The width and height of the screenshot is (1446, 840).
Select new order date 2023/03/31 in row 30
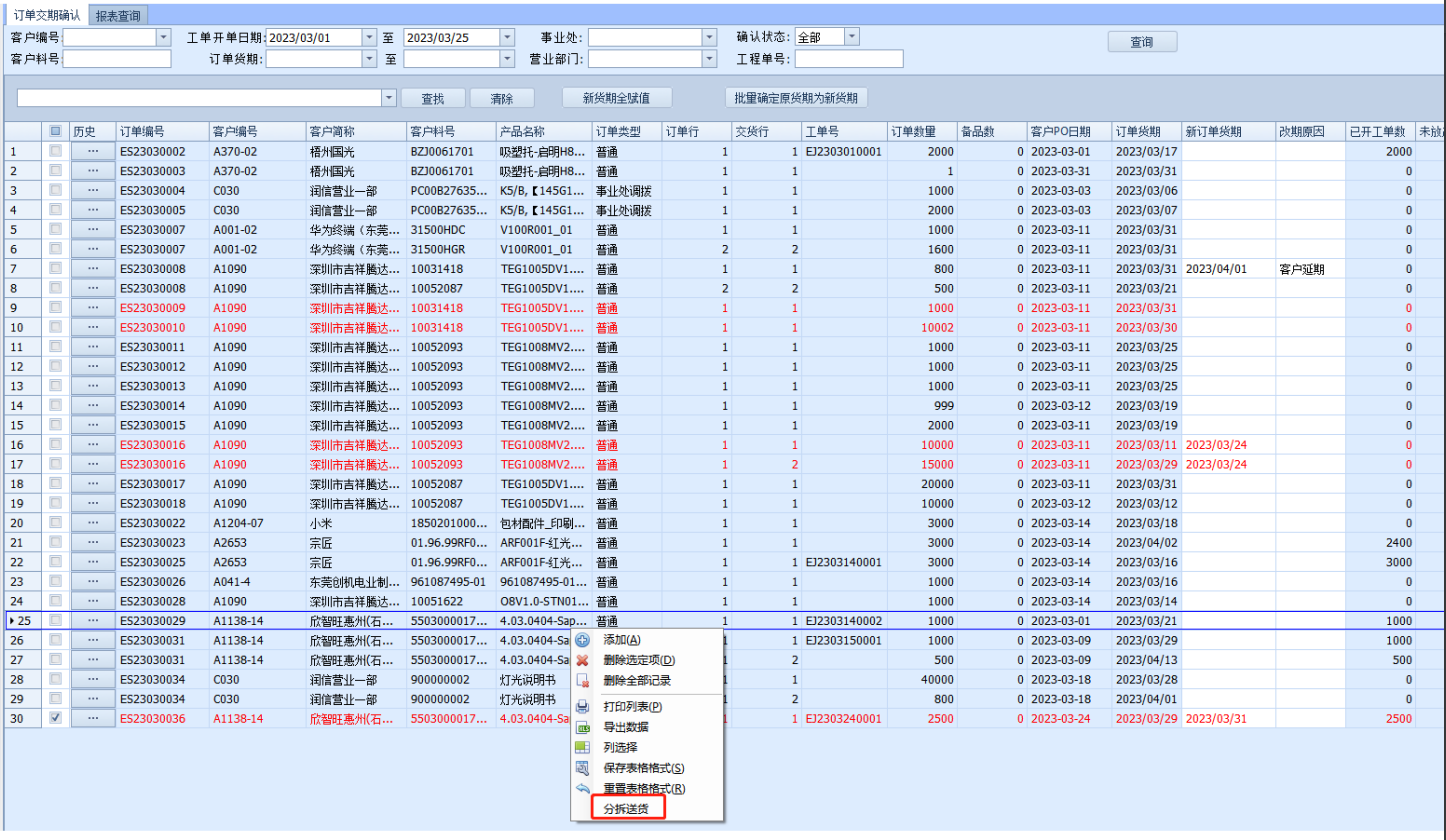pyautogui.click(x=1228, y=718)
